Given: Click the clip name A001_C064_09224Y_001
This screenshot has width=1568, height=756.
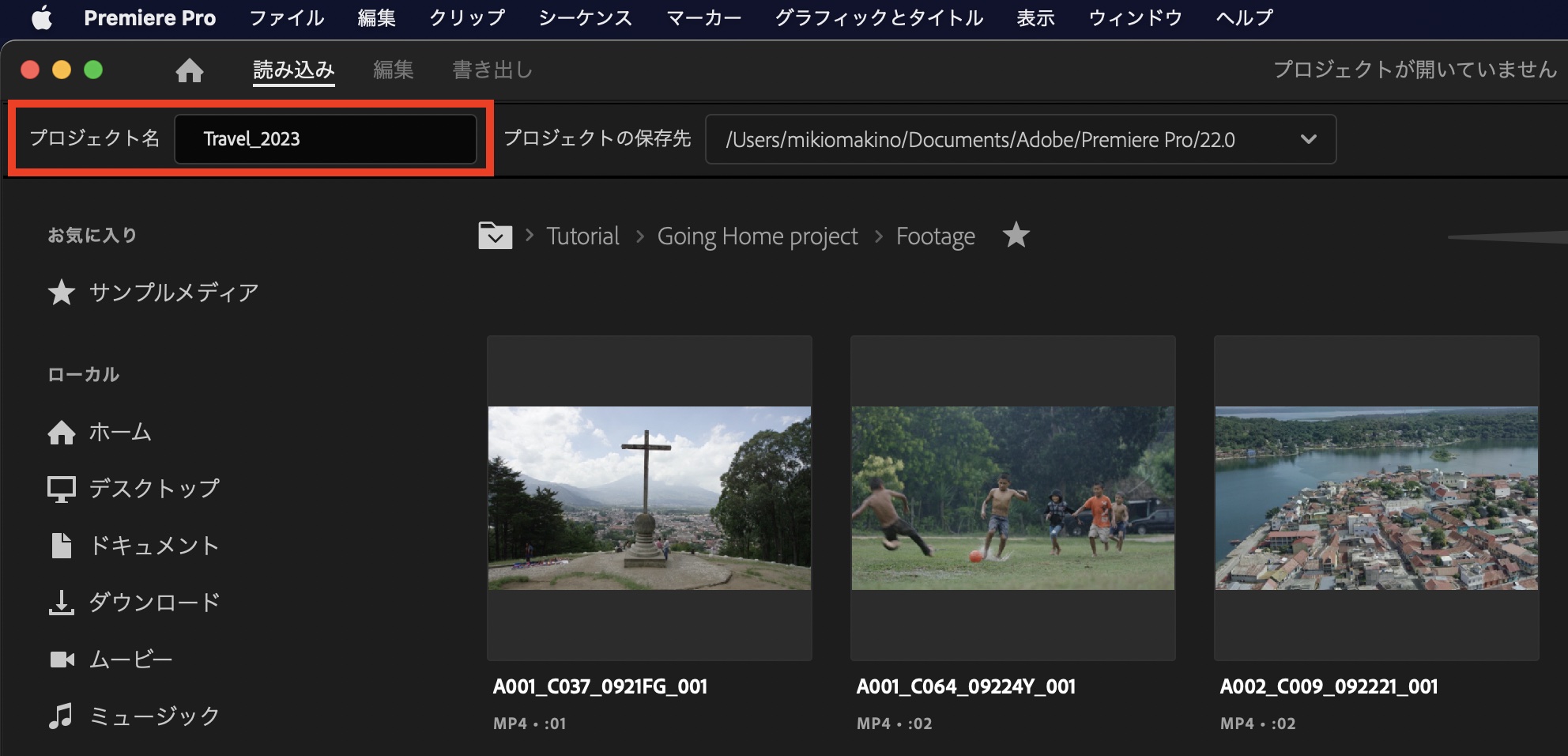Looking at the screenshot, I should click(x=966, y=686).
